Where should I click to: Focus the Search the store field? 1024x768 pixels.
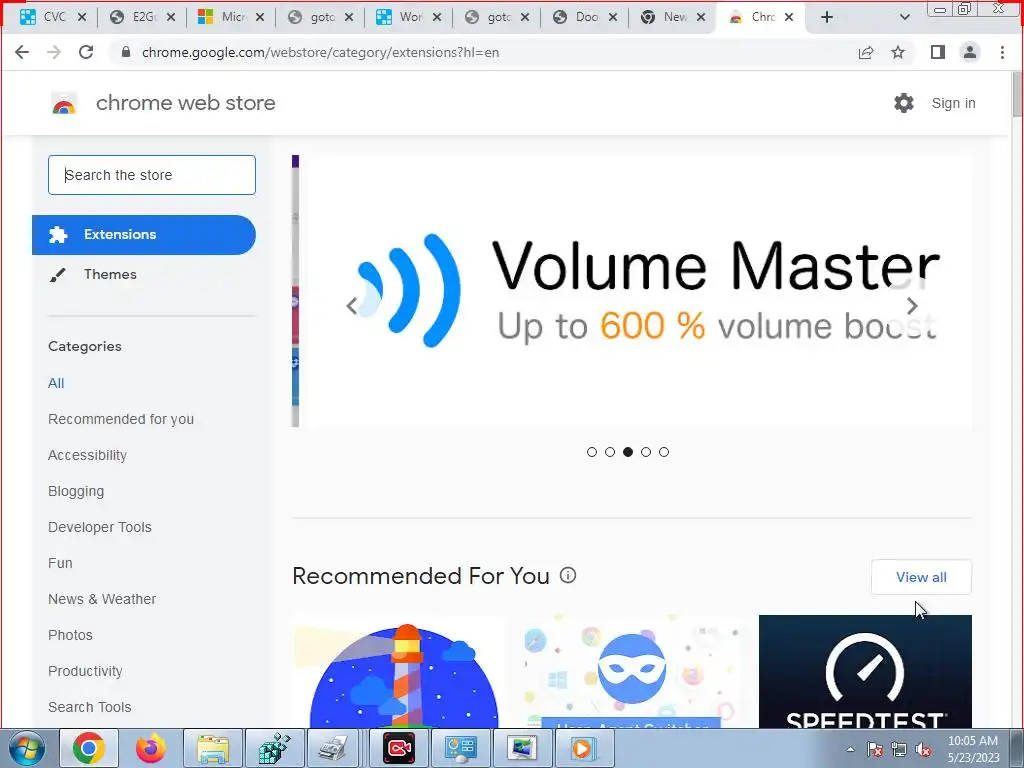[x=152, y=175]
